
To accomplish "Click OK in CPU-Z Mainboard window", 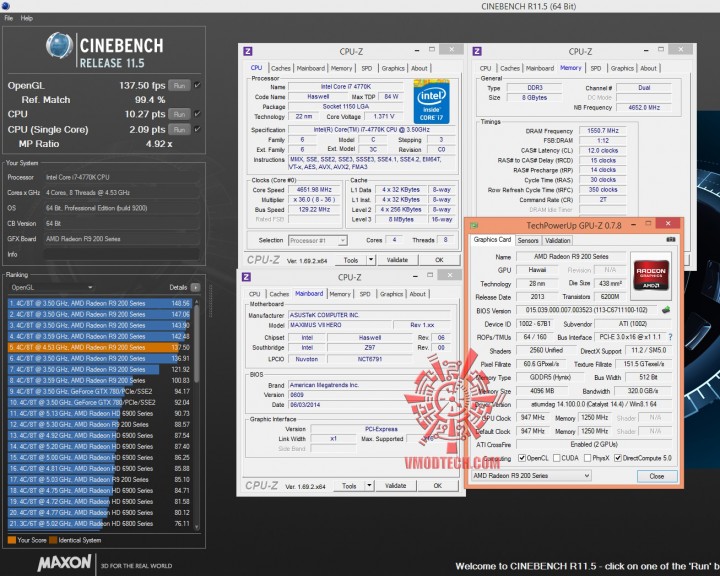I will (x=438, y=486).
